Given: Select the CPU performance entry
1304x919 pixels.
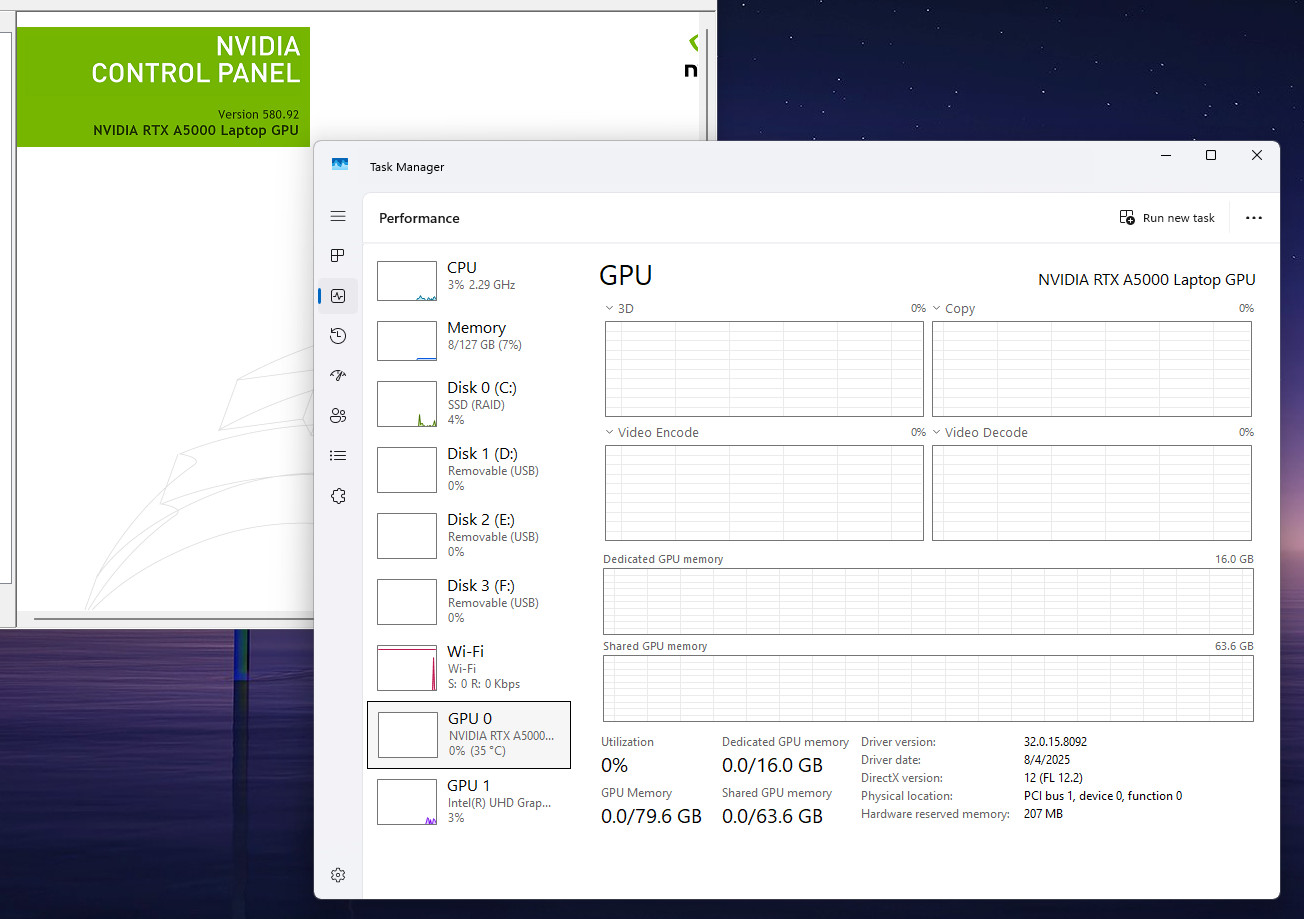Looking at the screenshot, I should [x=469, y=281].
